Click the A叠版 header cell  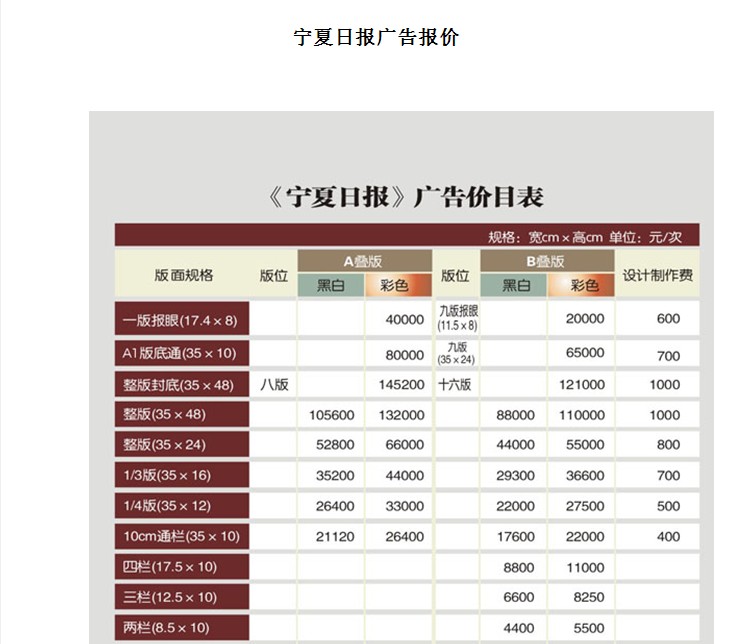point(364,260)
